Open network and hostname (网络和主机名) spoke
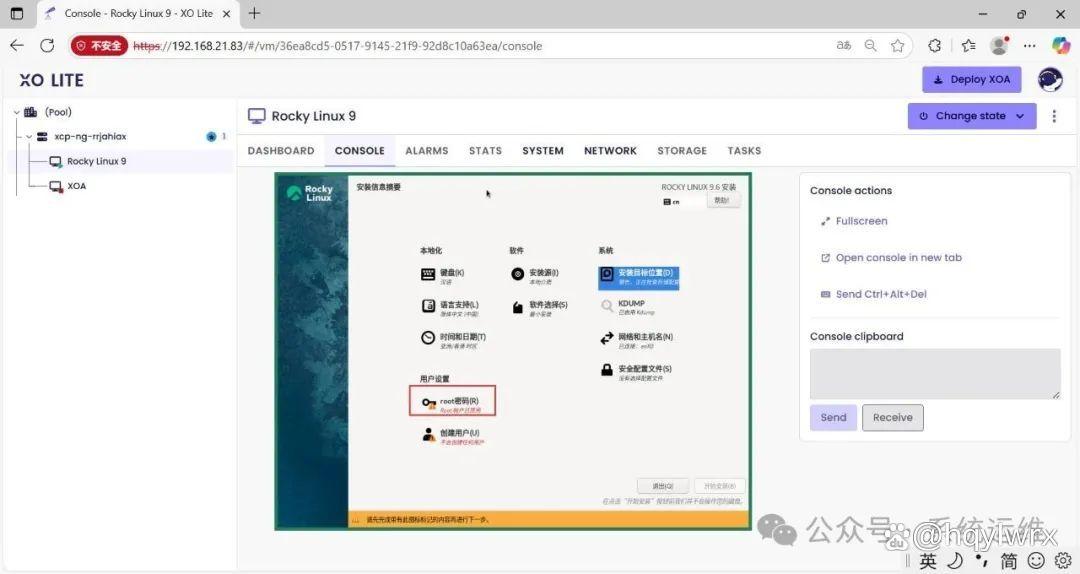This screenshot has width=1080, height=574. [x=636, y=340]
